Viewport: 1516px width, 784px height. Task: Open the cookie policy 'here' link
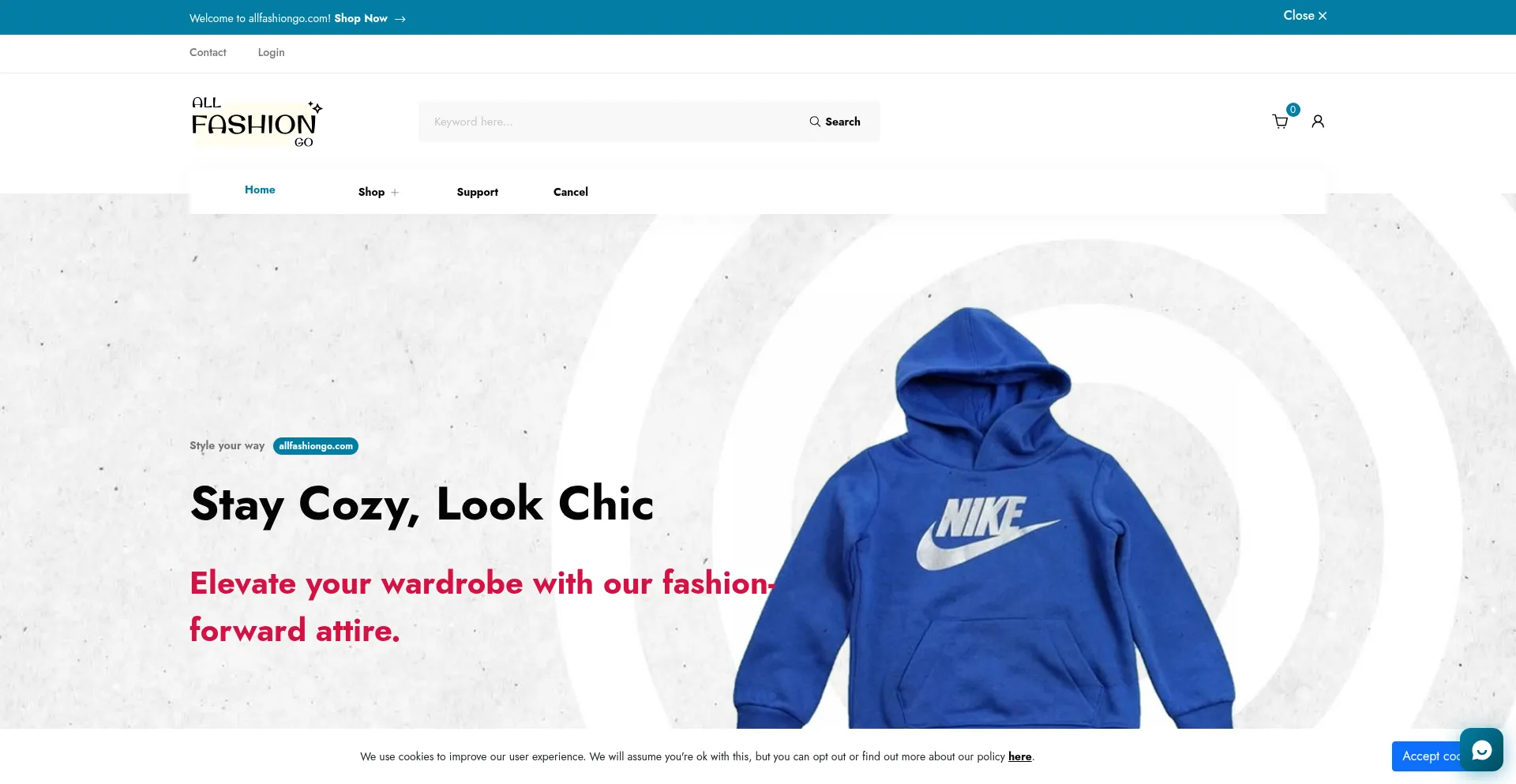(1020, 756)
